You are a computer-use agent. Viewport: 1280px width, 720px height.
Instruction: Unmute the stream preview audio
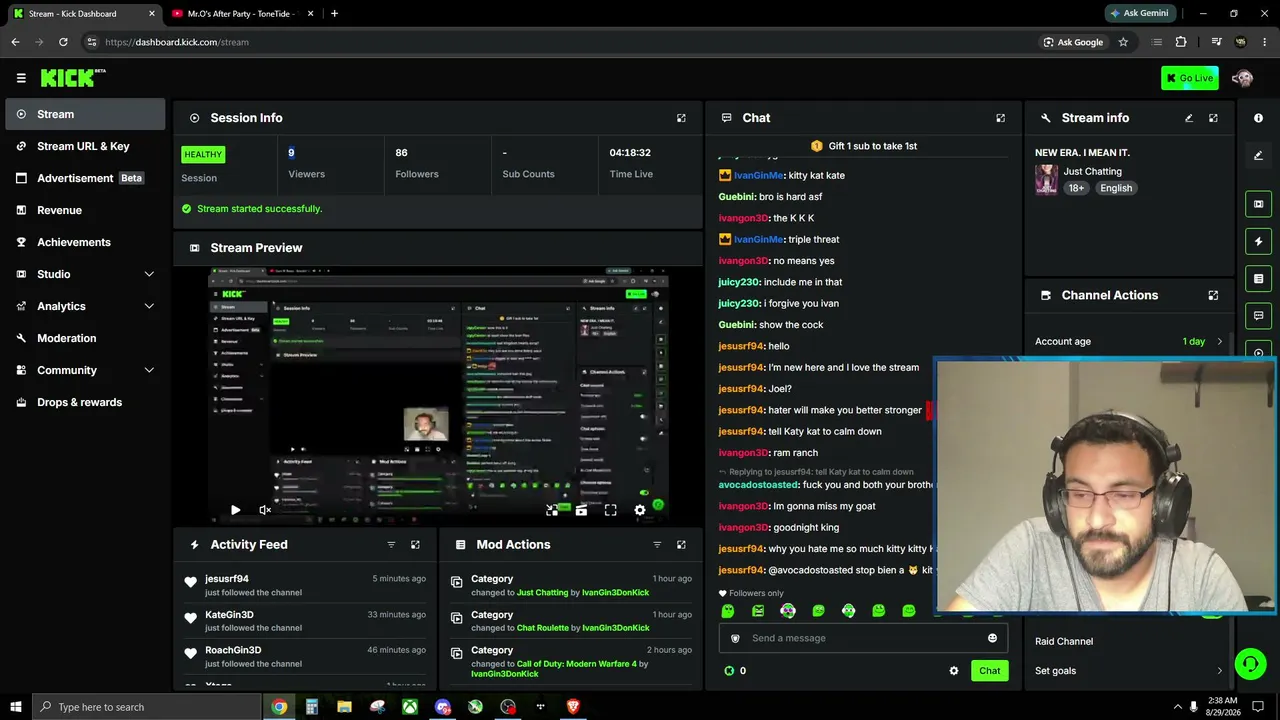(x=265, y=510)
